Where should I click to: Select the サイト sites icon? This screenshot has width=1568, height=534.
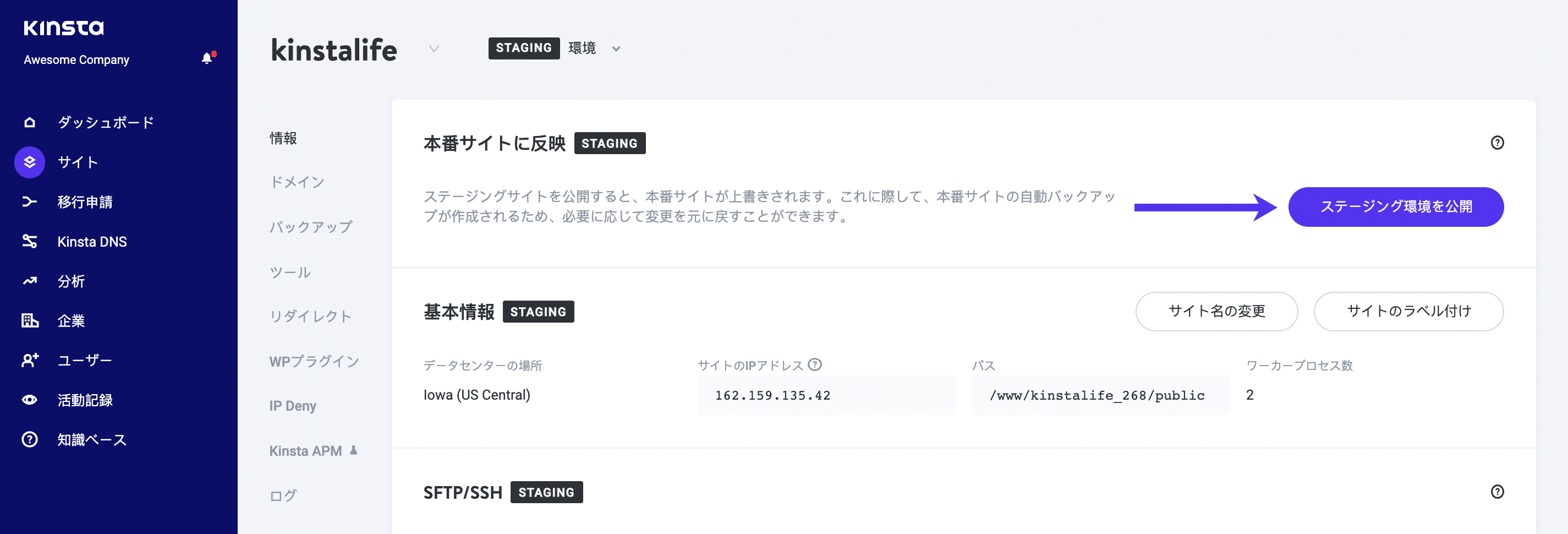point(29,162)
